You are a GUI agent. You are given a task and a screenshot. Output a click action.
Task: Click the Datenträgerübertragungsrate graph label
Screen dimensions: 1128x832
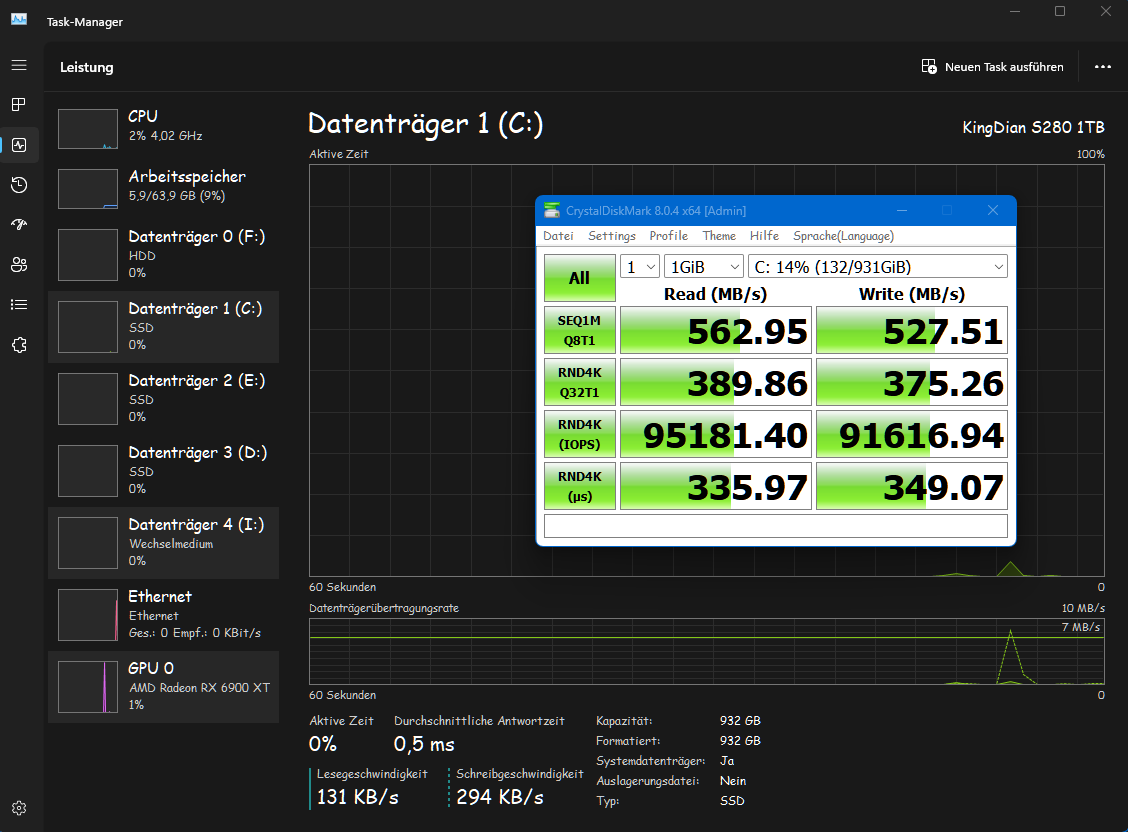point(384,608)
